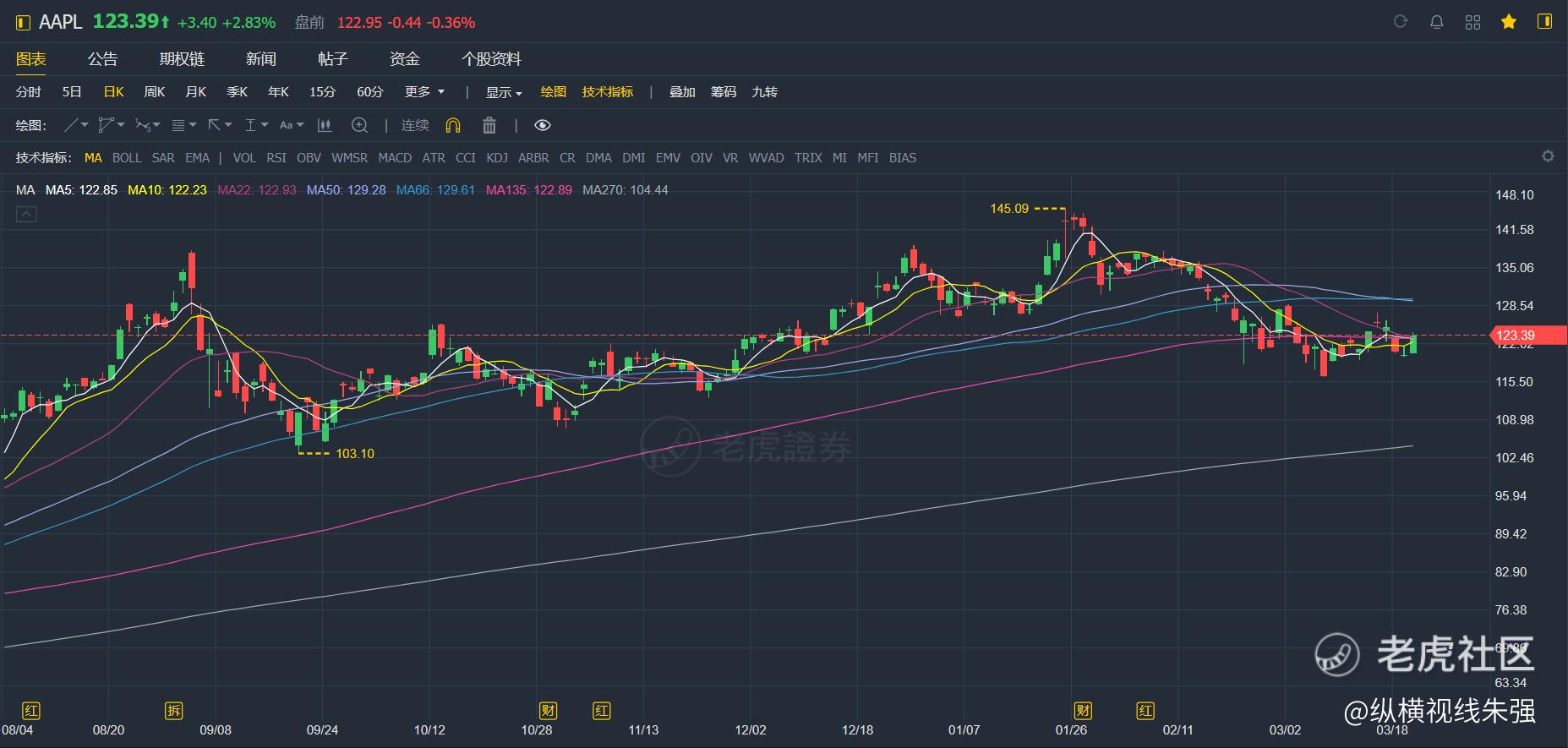Enable the BOLL indicator
Screen dimensions: 1568x748
[x=127, y=157]
